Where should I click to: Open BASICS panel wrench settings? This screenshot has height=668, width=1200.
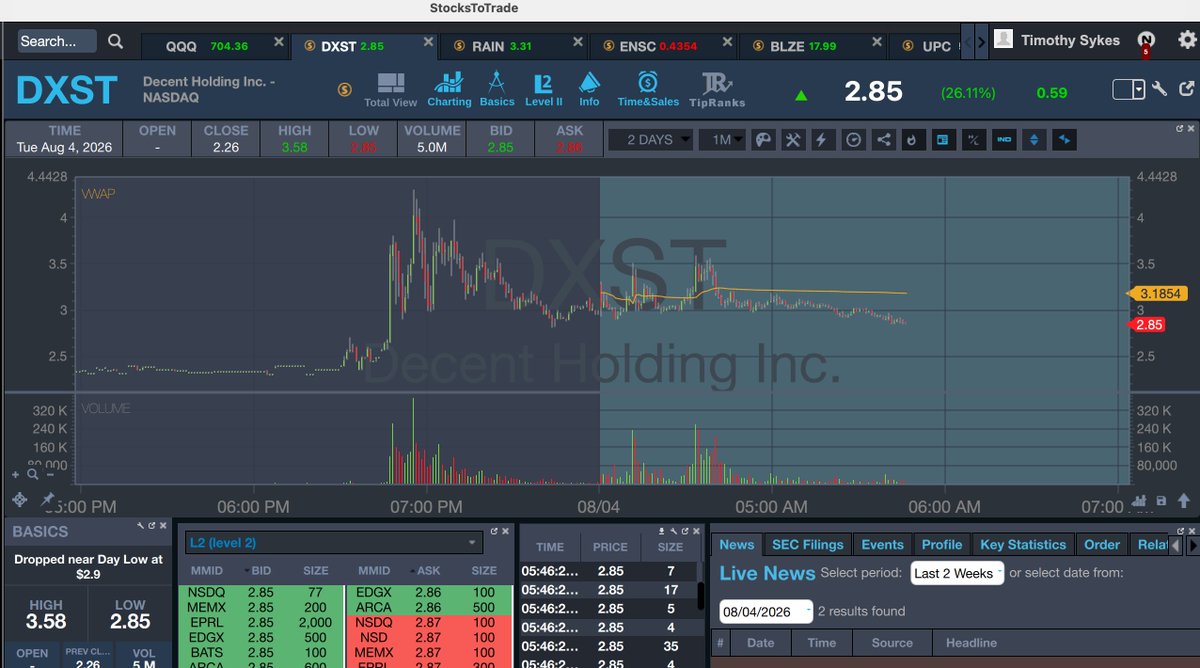[x=140, y=525]
